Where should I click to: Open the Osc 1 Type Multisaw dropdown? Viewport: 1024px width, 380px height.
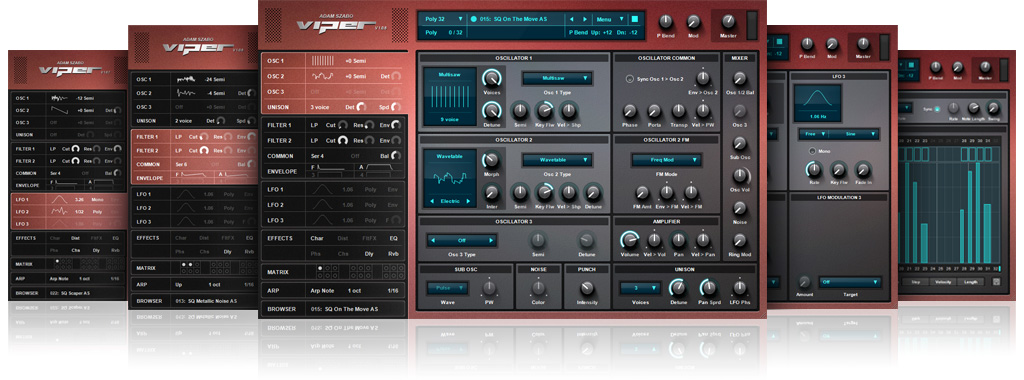[557, 78]
